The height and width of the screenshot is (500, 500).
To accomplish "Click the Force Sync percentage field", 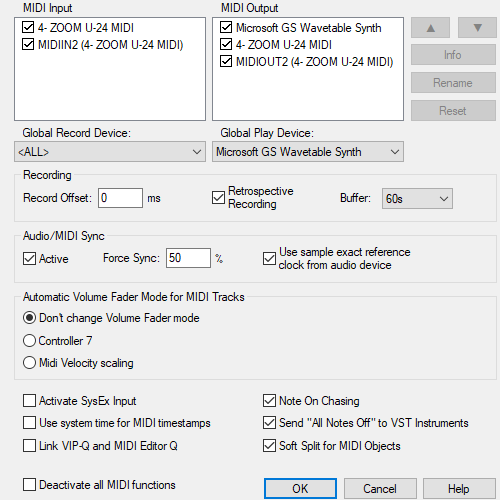I will [x=188, y=258].
